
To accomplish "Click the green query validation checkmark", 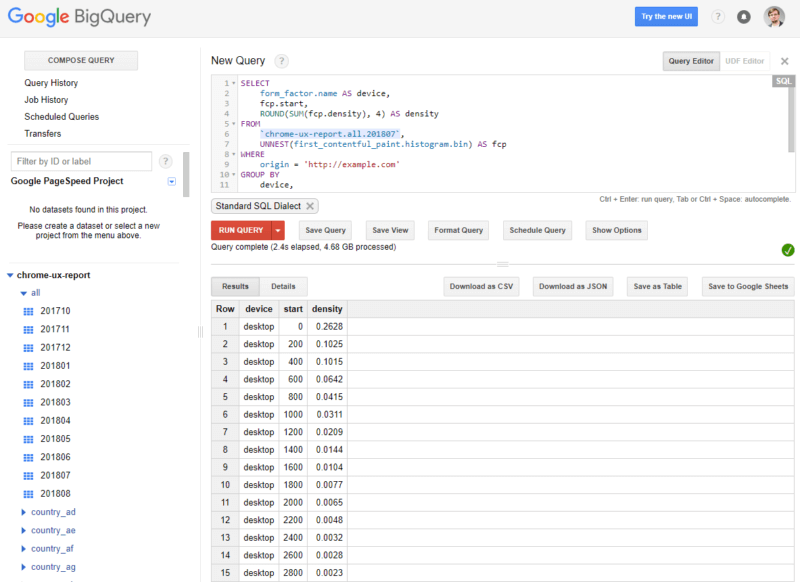I will pos(788,250).
